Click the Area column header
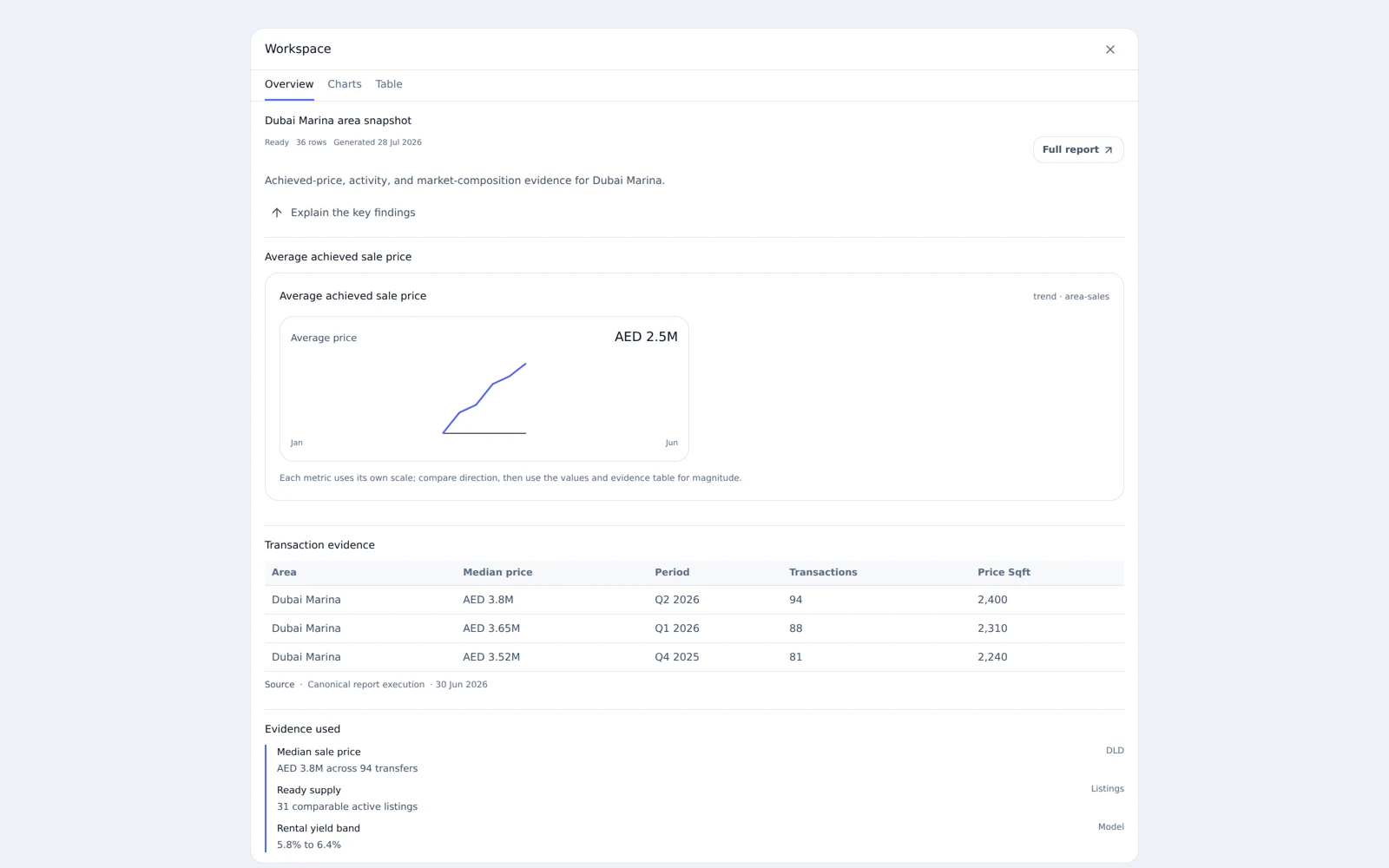Image resolution: width=1389 pixels, height=868 pixels. [x=284, y=572]
